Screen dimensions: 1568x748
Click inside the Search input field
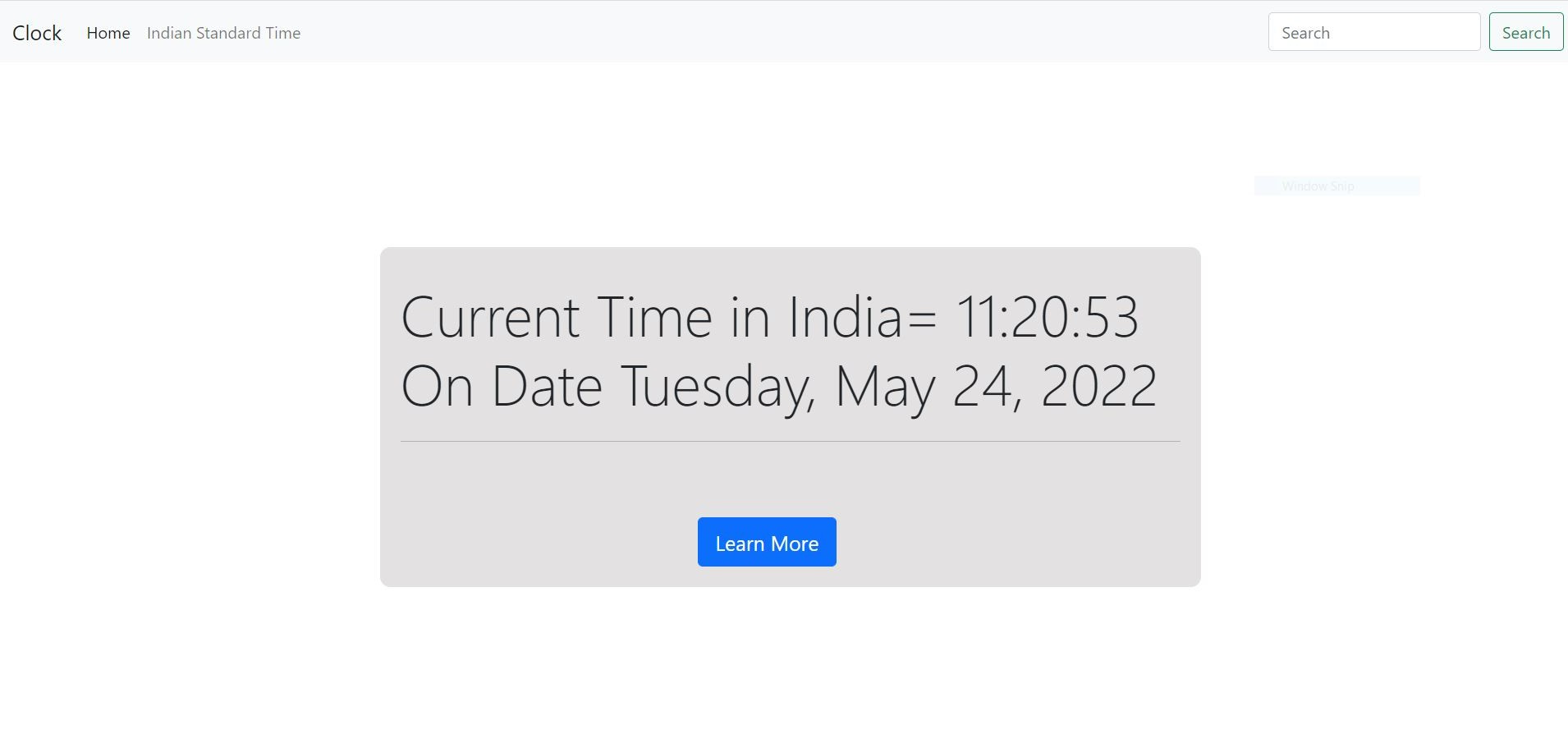click(x=1373, y=32)
